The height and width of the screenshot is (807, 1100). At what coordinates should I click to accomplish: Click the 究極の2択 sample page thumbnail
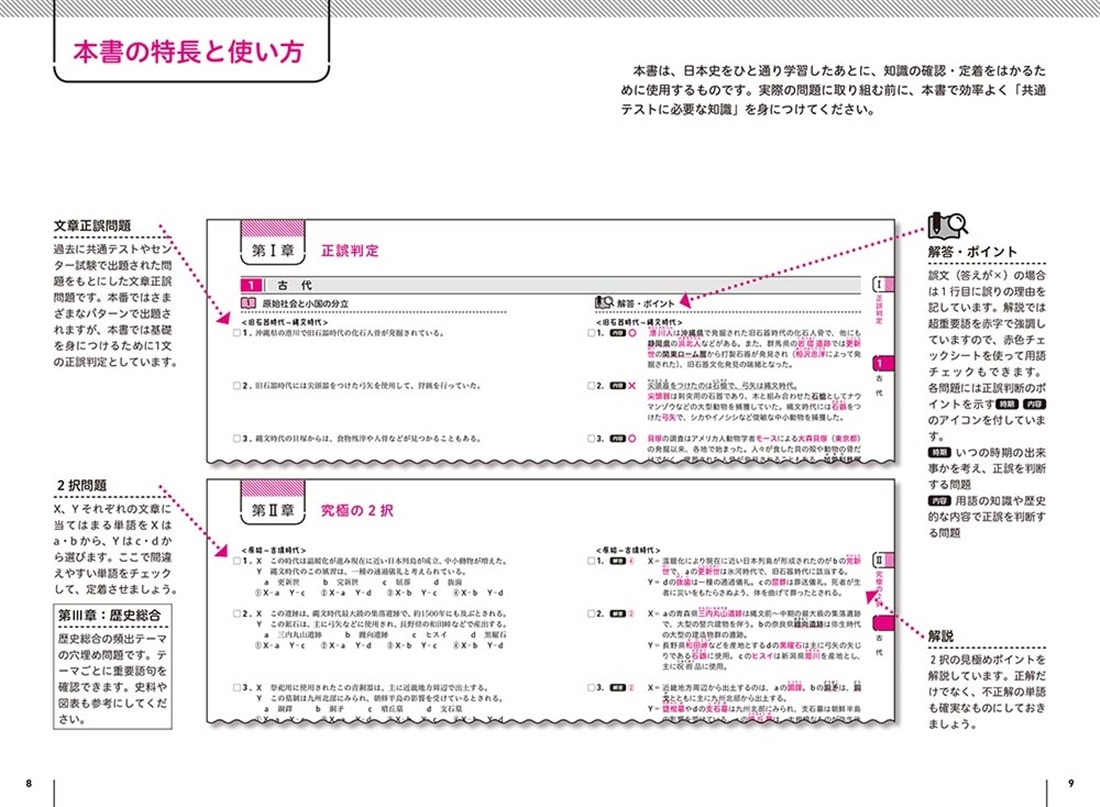(x=551, y=601)
